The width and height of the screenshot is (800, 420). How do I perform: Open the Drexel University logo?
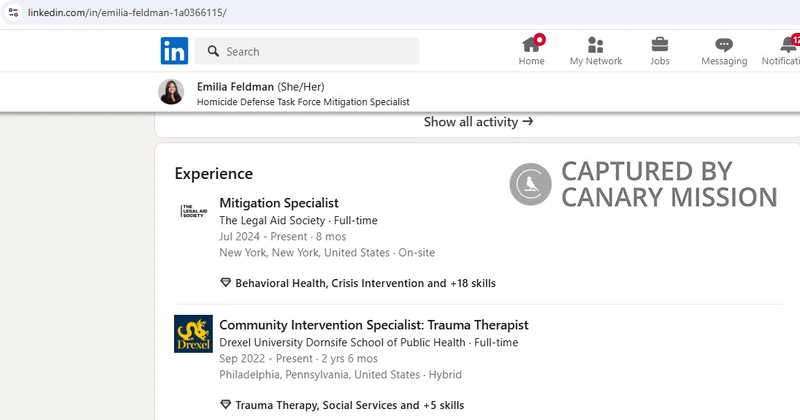tap(193, 334)
